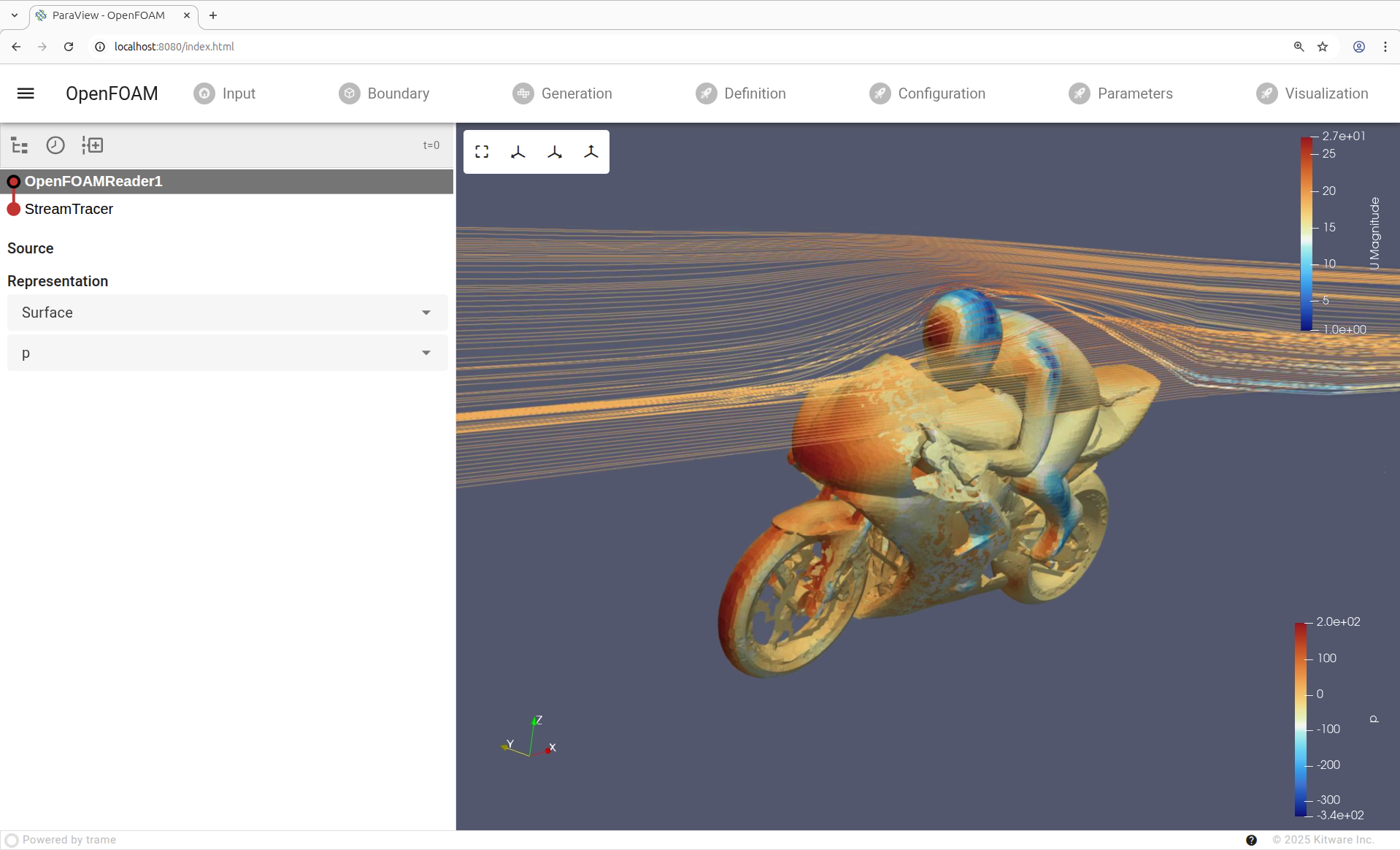Toggle visibility of OpenFOAMReader1 node
This screenshot has height=850, width=1400.
(13, 182)
